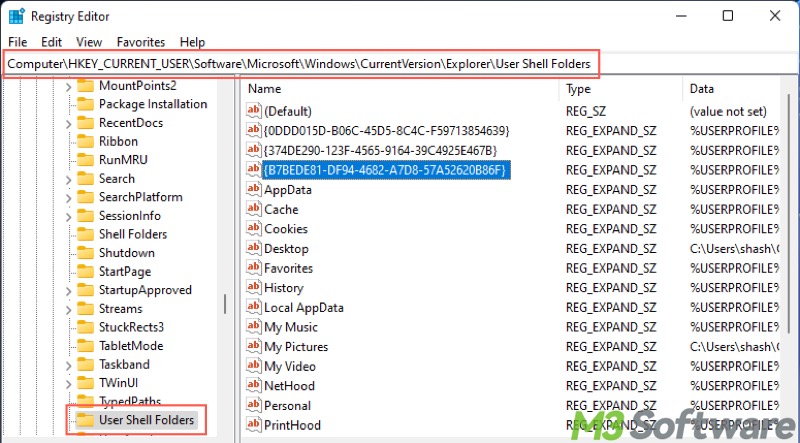
Task: Expand the StartupApproved key
Action: [68, 291]
